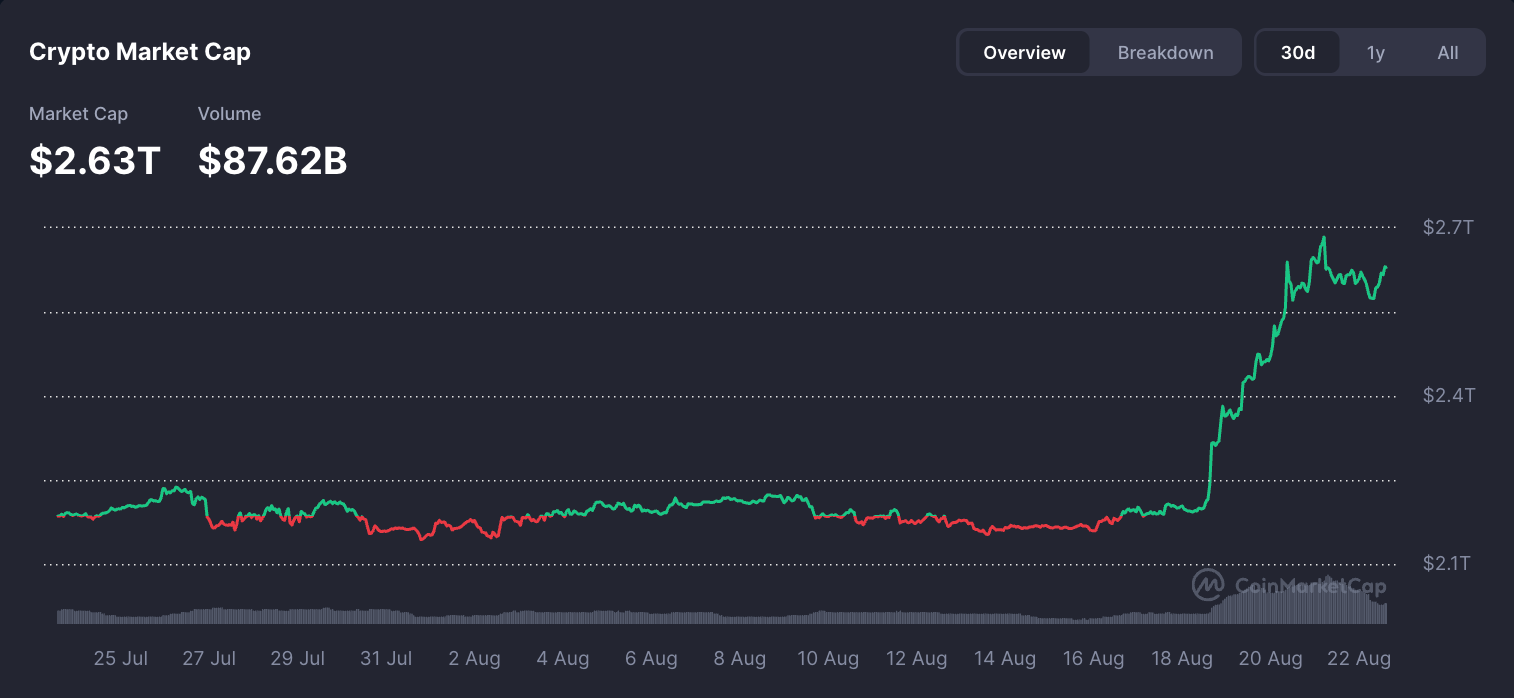Click the 29 Jul date label
Screen dimensions: 1514x698
click(298, 658)
